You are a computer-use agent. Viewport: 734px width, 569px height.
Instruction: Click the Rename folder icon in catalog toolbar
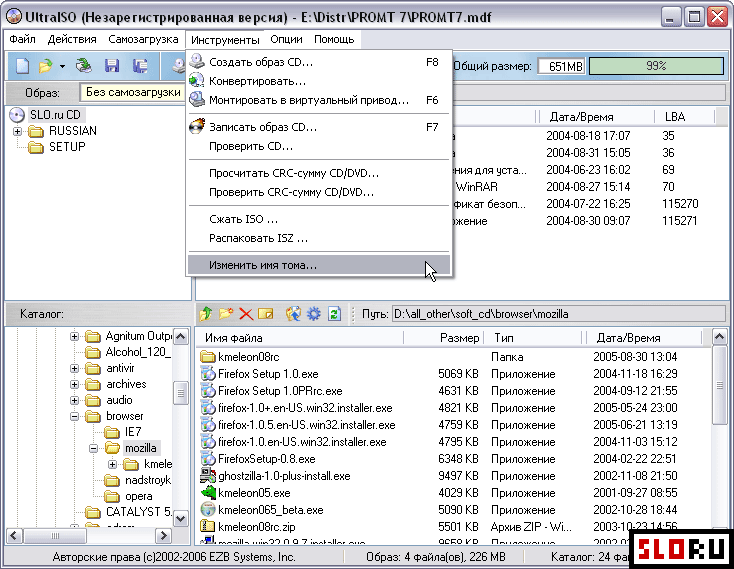click(x=265, y=314)
